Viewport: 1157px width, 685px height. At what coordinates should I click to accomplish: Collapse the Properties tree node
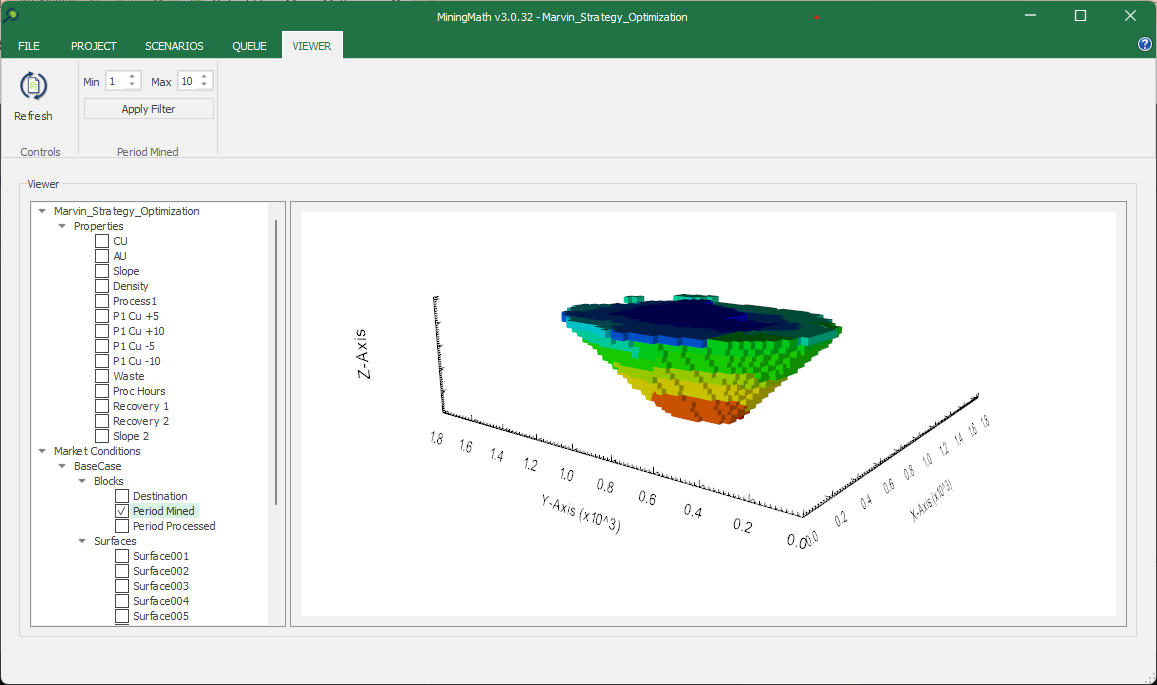point(62,226)
